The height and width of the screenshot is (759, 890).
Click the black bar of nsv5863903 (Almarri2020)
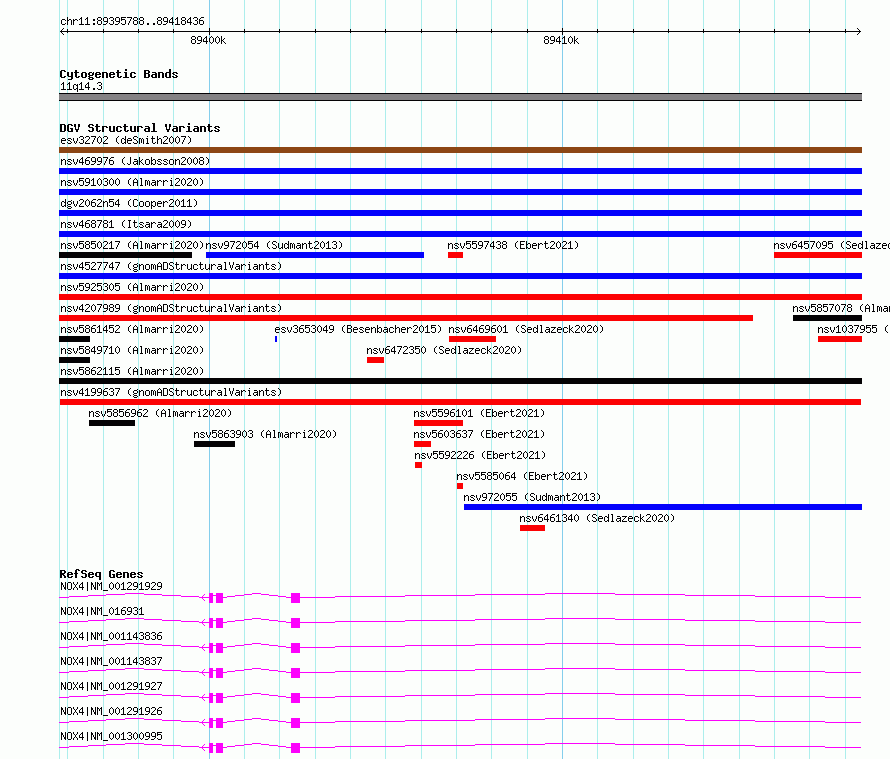214,444
